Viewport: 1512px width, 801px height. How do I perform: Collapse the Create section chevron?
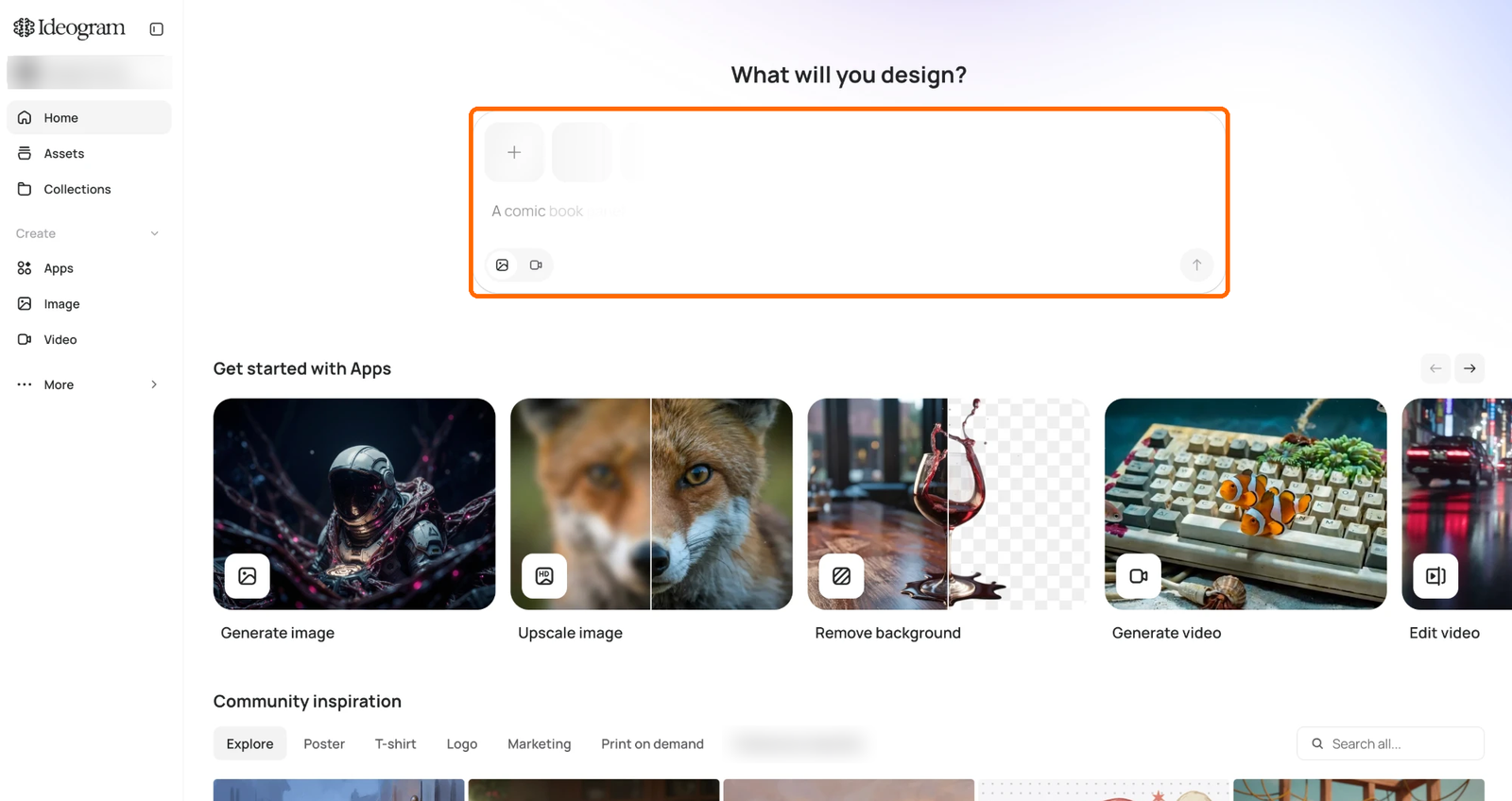coord(155,234)
